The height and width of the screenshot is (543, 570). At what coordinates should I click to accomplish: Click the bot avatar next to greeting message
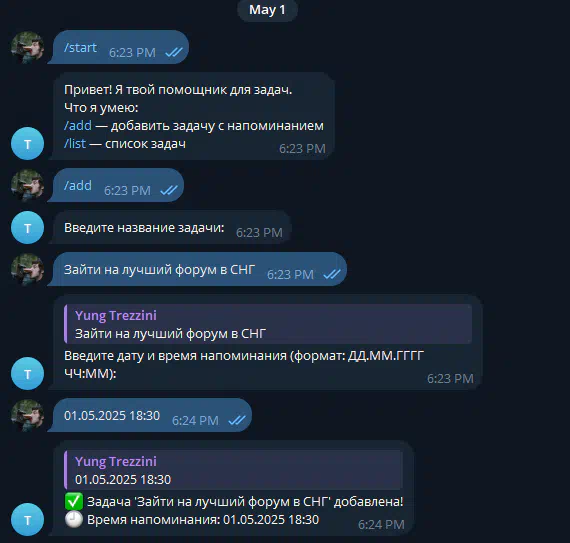[28, 144]
